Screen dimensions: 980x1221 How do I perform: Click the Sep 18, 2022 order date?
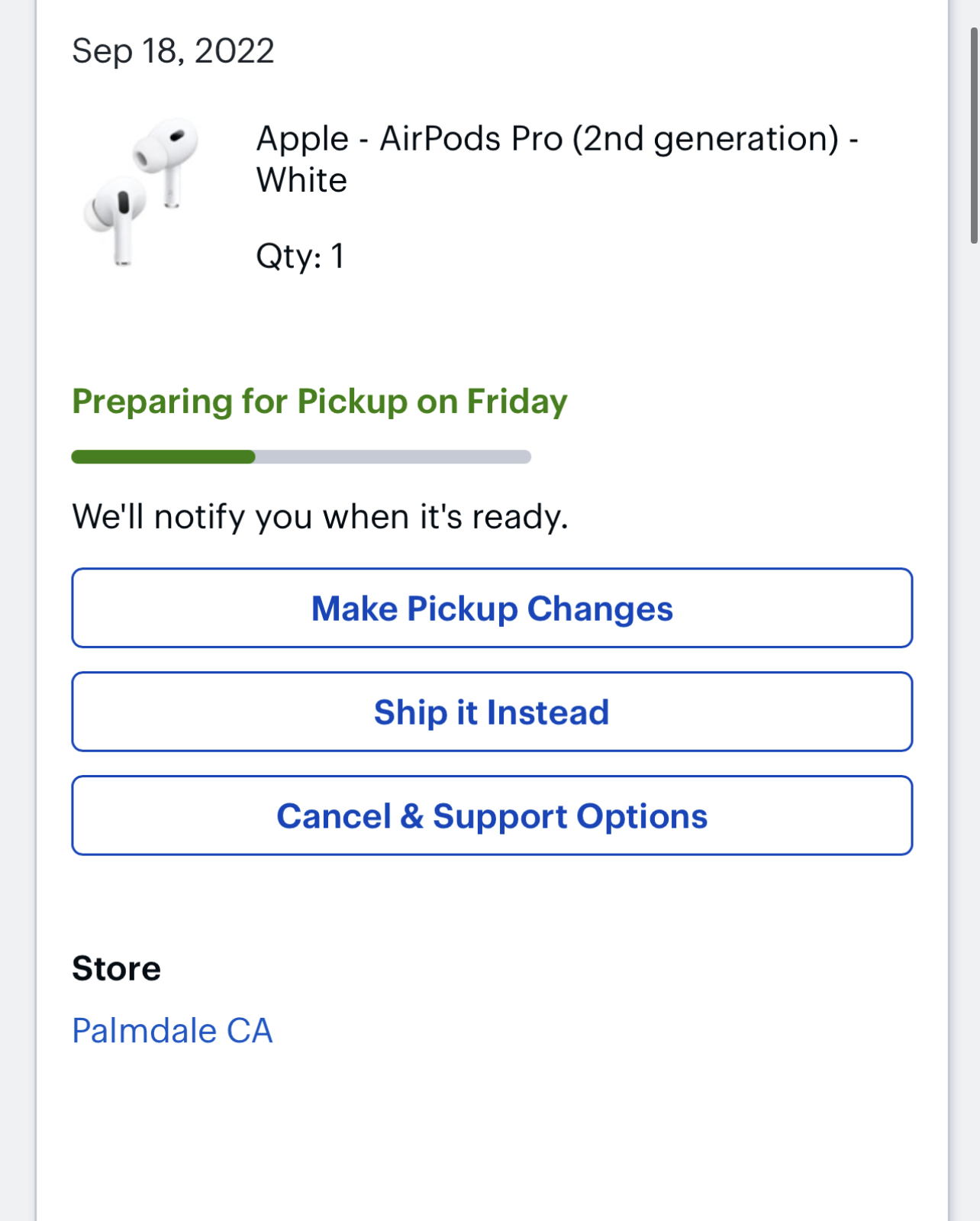pos(173,51)
